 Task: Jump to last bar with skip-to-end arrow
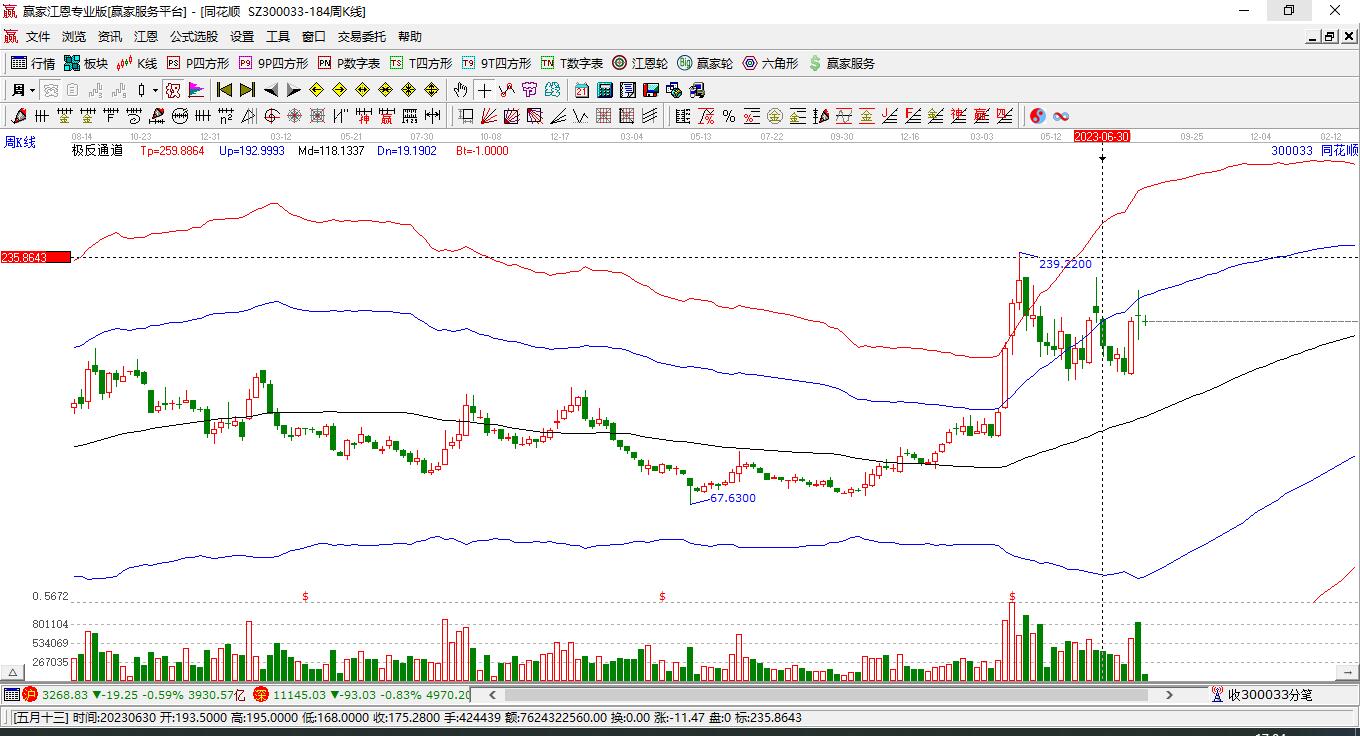click(x=247, y=90)
